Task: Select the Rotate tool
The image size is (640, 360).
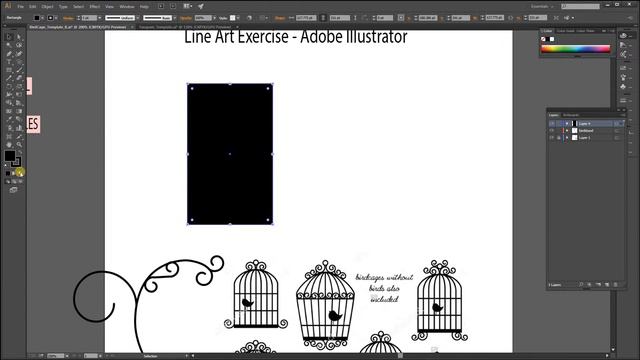Action: pyautogui.click(x=9, y=87)
